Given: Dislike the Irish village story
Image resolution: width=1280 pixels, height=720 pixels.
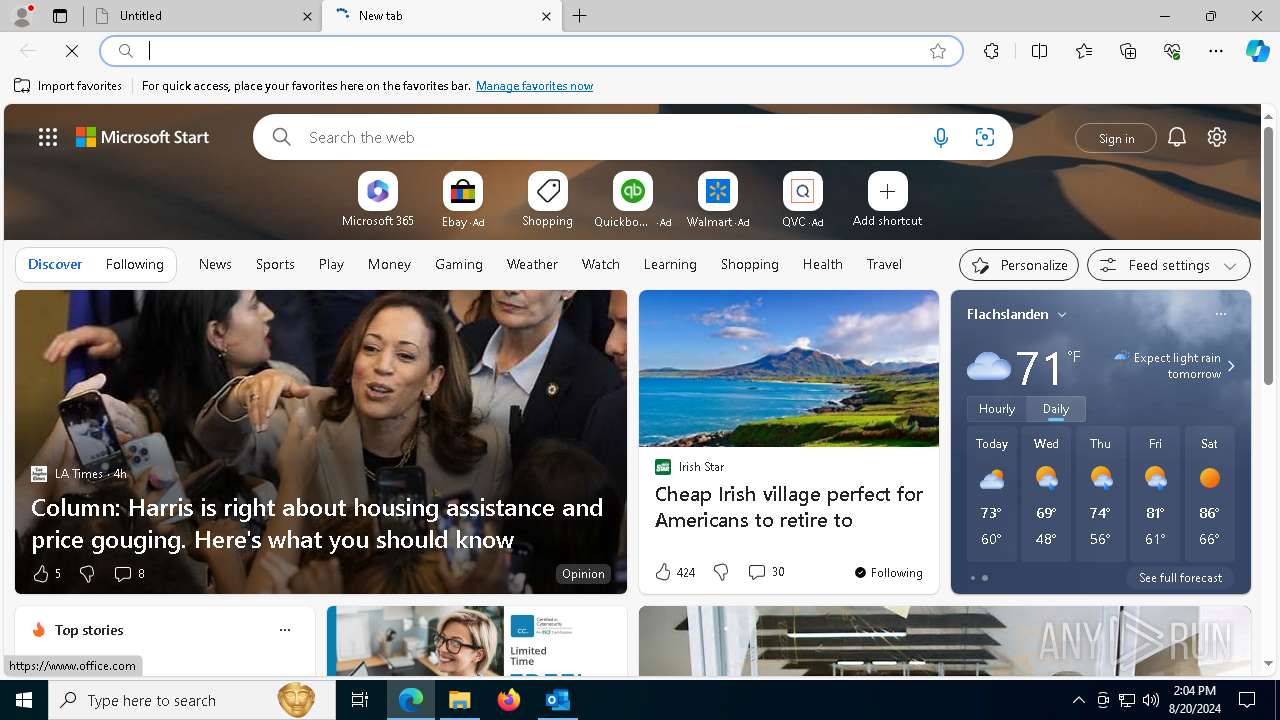Looking at the screenshot, I should pos(721,572).
